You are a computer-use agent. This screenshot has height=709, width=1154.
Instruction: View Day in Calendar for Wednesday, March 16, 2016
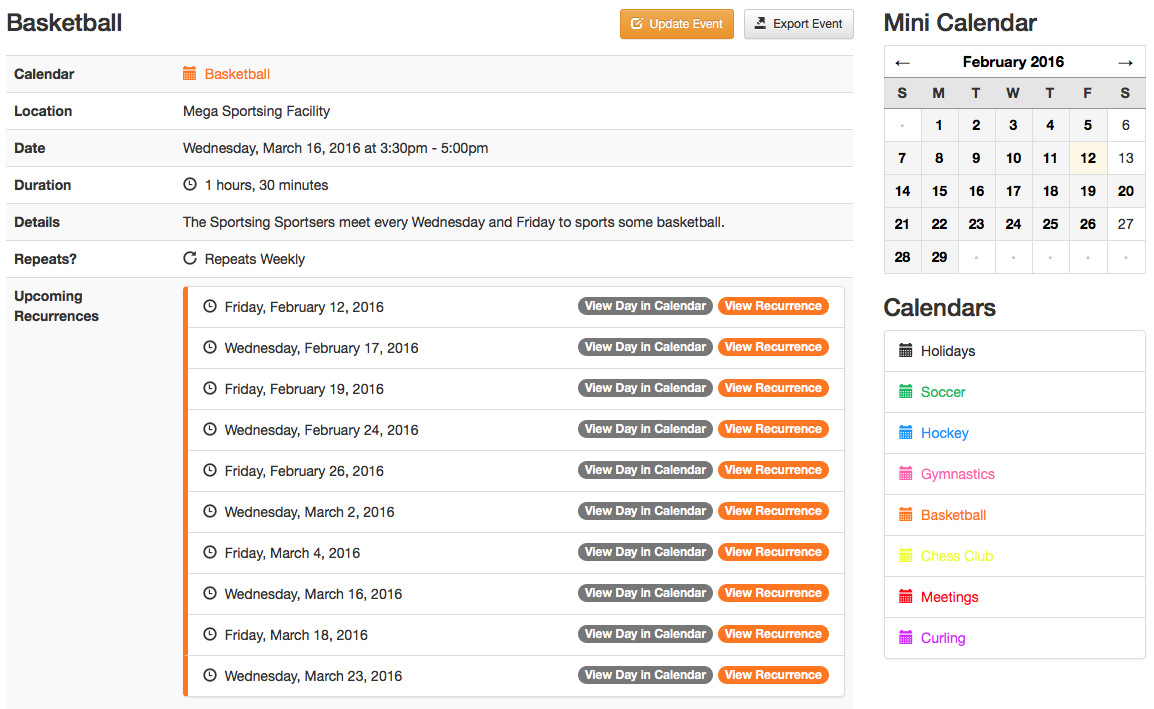tap(645, 593)
